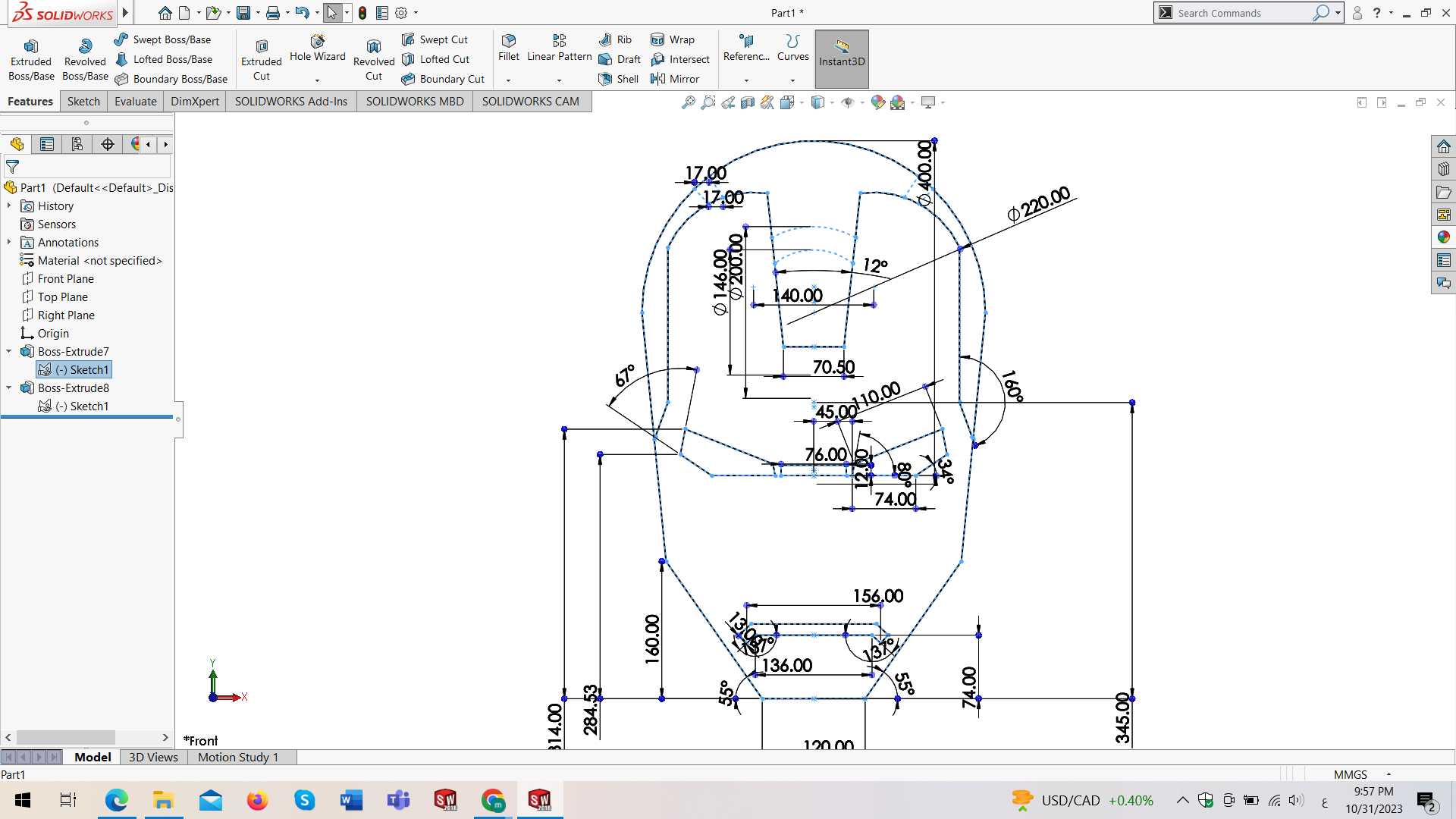Apply the Fillet feature

pos(509,49)
